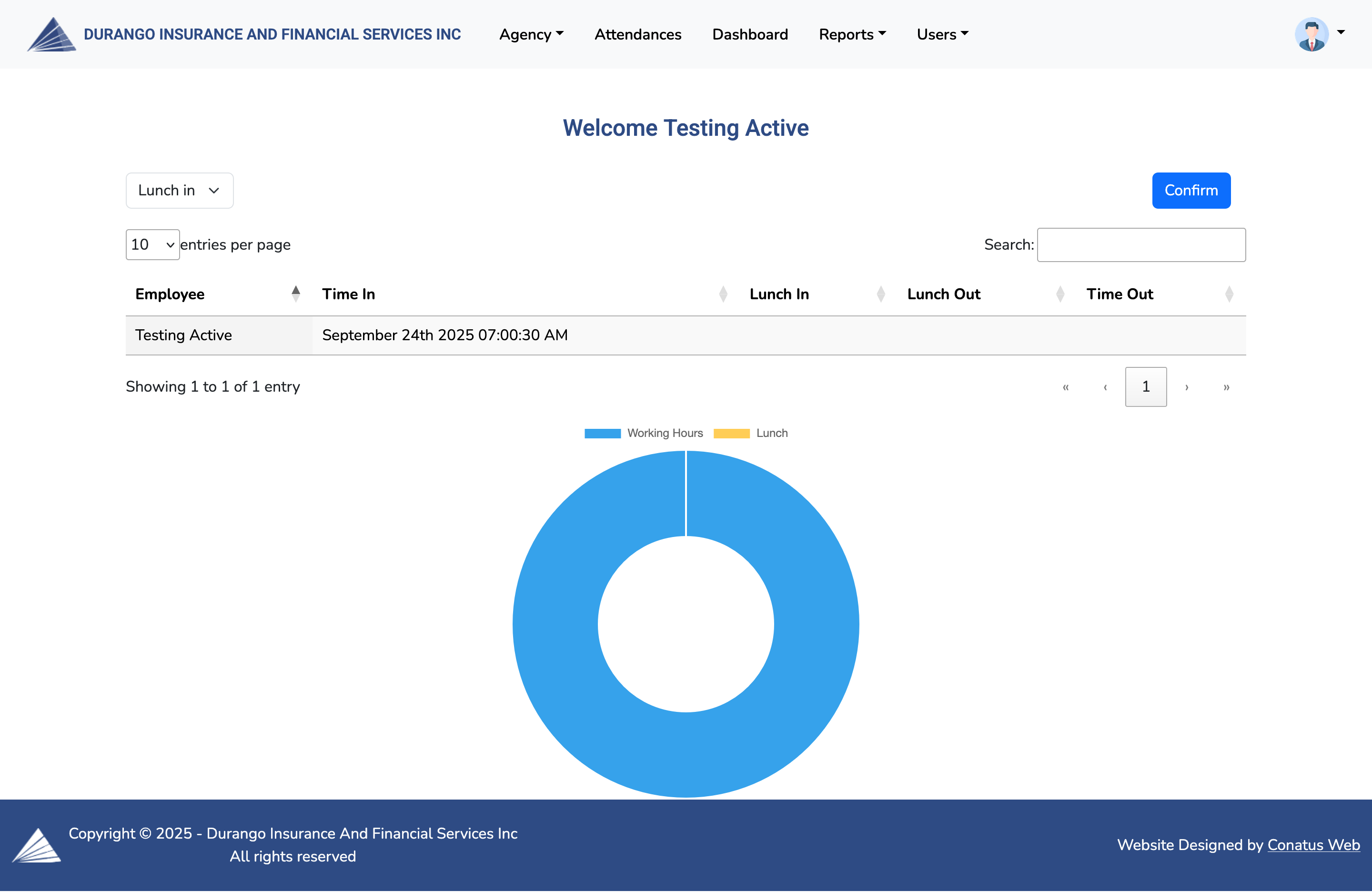Toggle Lunch legend in chart
The width and height of the screenshot is (1372, 892).
pos(751,433)
